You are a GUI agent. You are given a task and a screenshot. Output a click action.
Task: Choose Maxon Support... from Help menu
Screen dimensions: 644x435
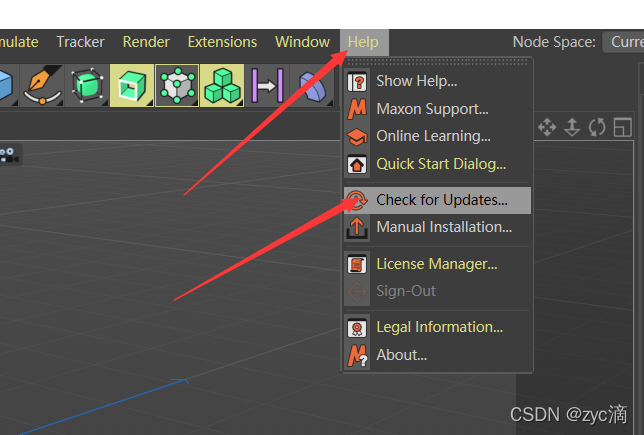[437, 109]
